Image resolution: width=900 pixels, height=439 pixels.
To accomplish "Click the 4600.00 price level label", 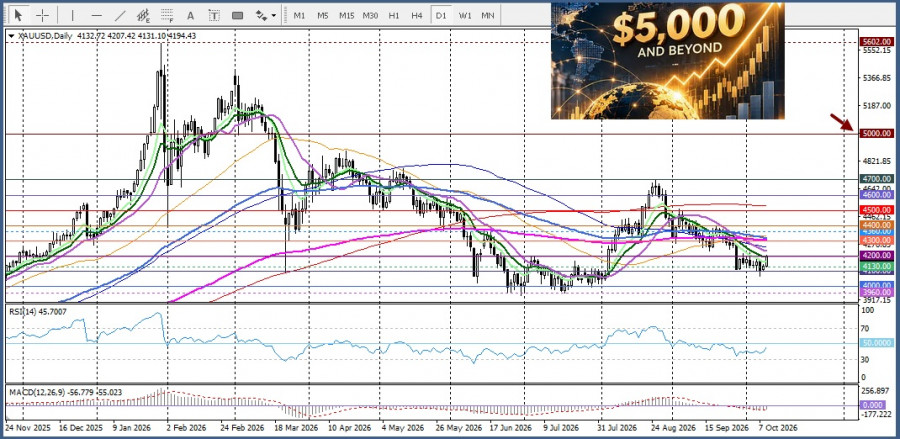I will click(876, 195).
